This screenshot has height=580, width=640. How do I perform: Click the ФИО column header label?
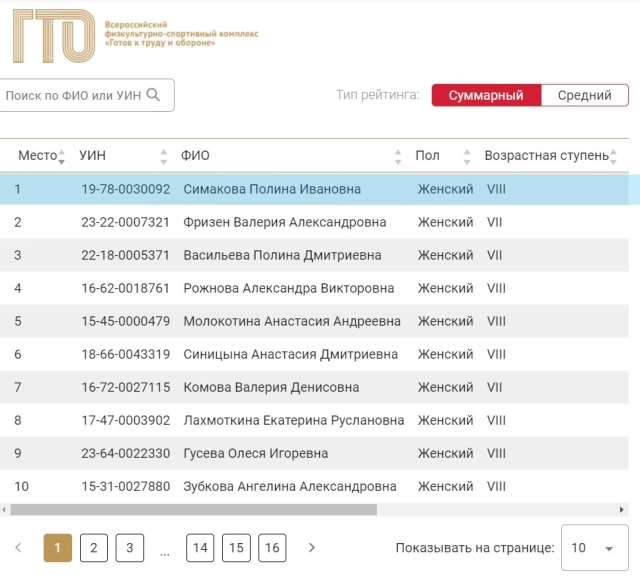point(195,156)
